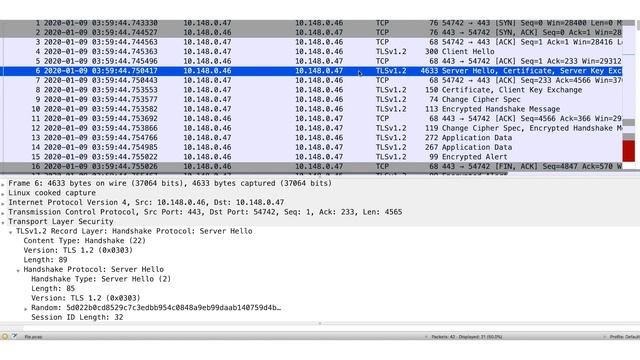Expand the Frame 6 details row

[x=3, y=184]
